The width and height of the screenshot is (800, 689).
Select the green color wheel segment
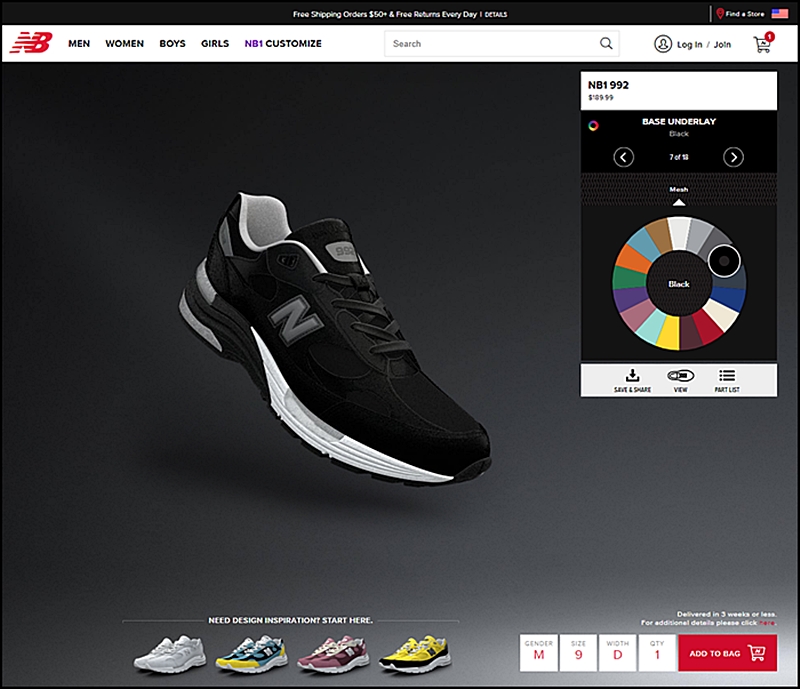pos(629,278)
